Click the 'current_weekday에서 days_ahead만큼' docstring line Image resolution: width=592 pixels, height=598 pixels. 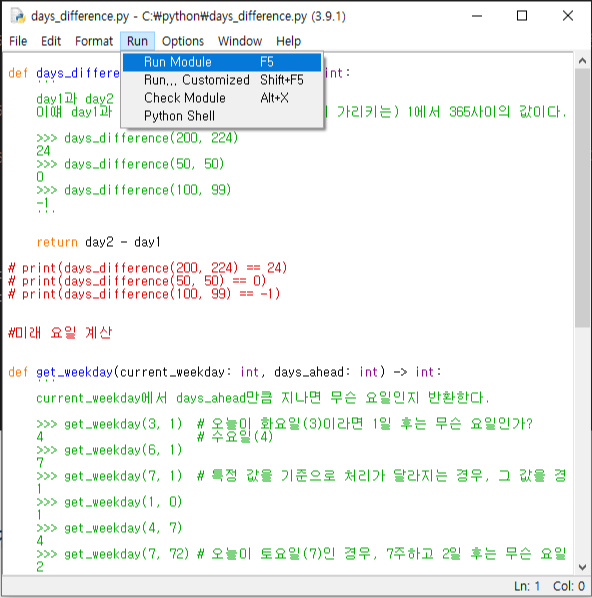[262, 398]
